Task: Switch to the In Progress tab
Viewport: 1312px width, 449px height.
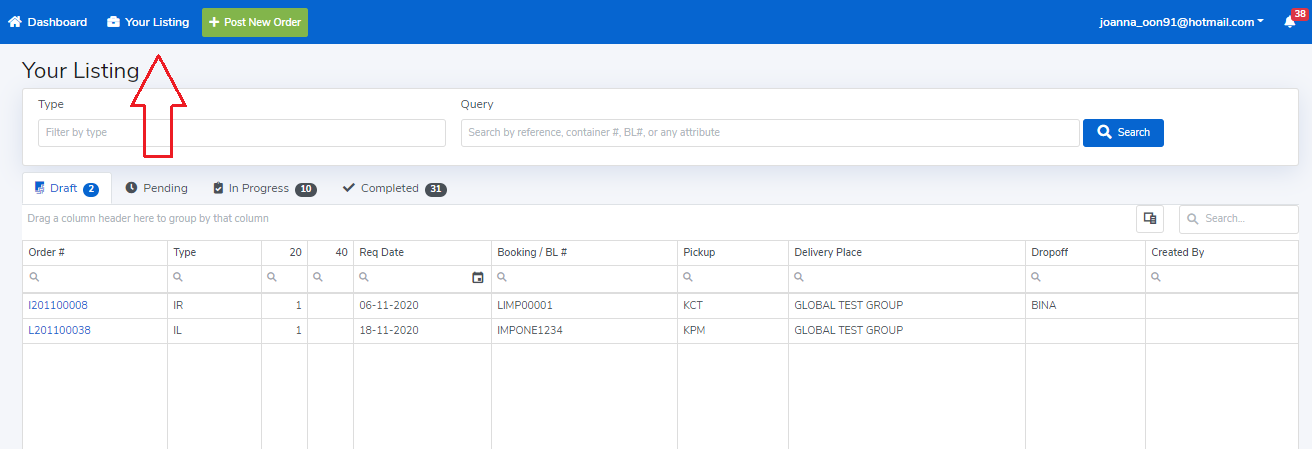Action: pyautogui.click(x=264, y=188)
